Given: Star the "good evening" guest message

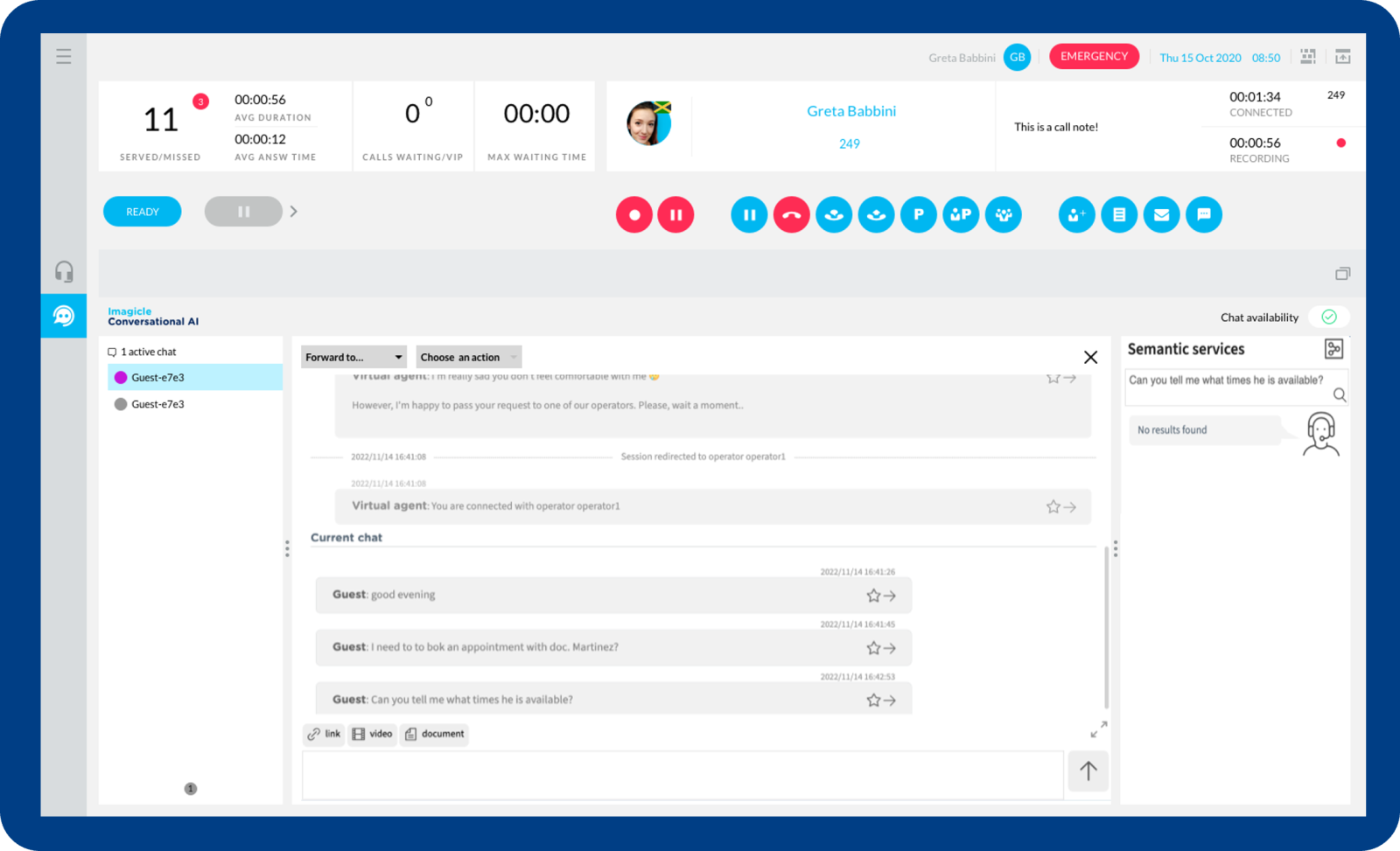Looking at the screenshot, I should point(872,596).
